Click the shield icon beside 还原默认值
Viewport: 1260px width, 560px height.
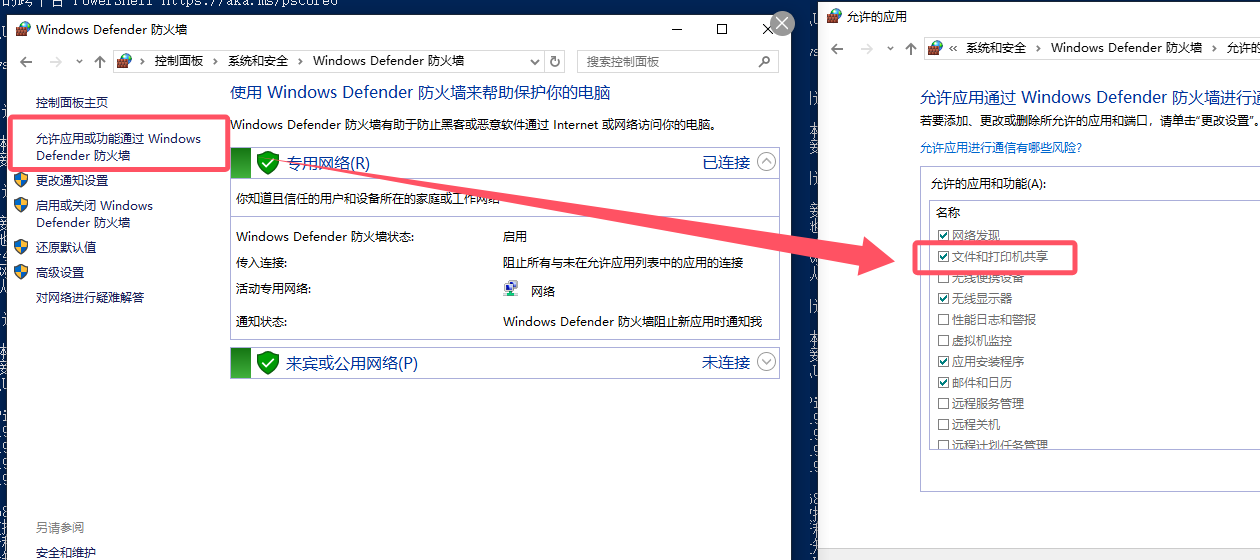[21, 247]
